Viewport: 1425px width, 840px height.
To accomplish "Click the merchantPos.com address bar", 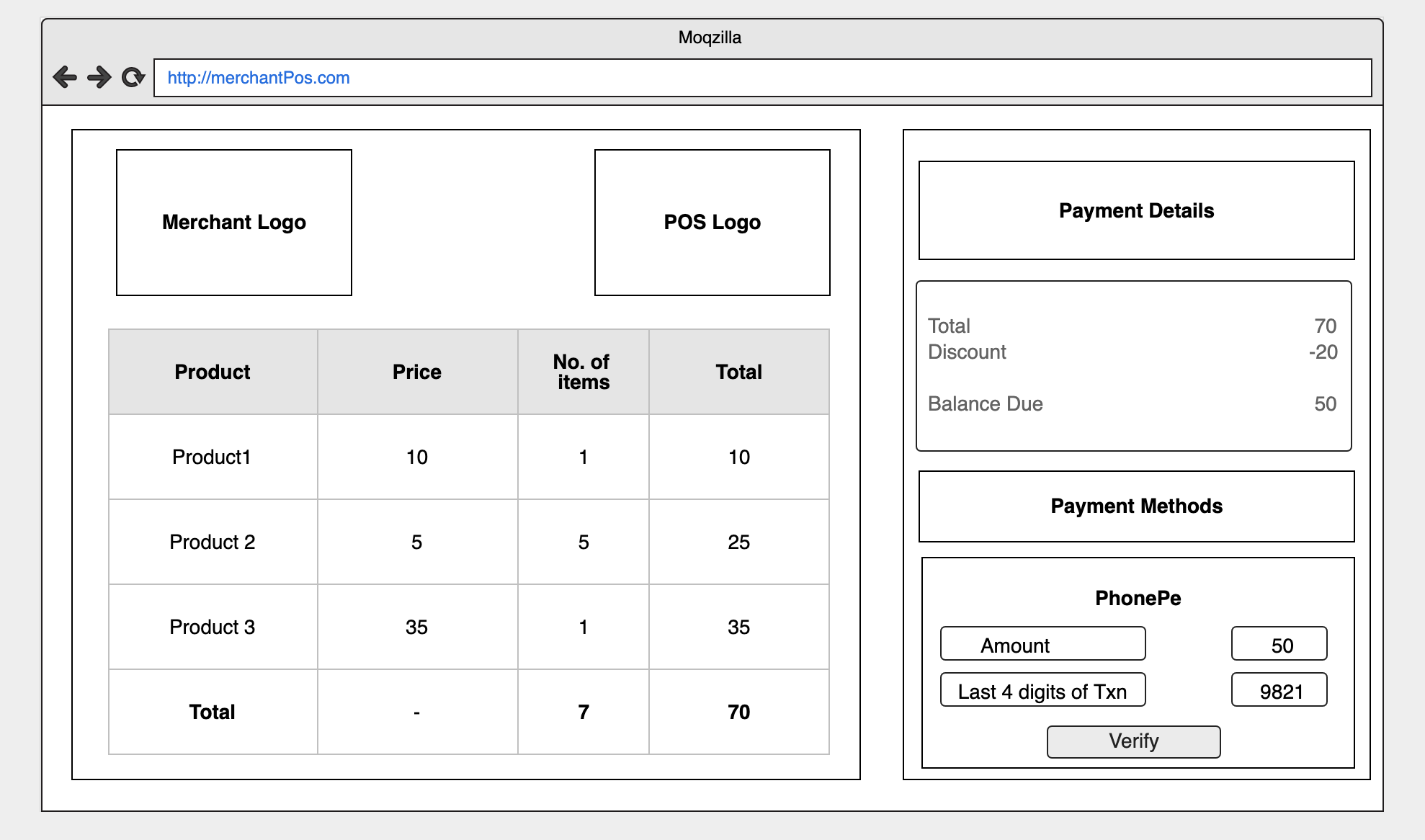I will click(x=762, y=78).
